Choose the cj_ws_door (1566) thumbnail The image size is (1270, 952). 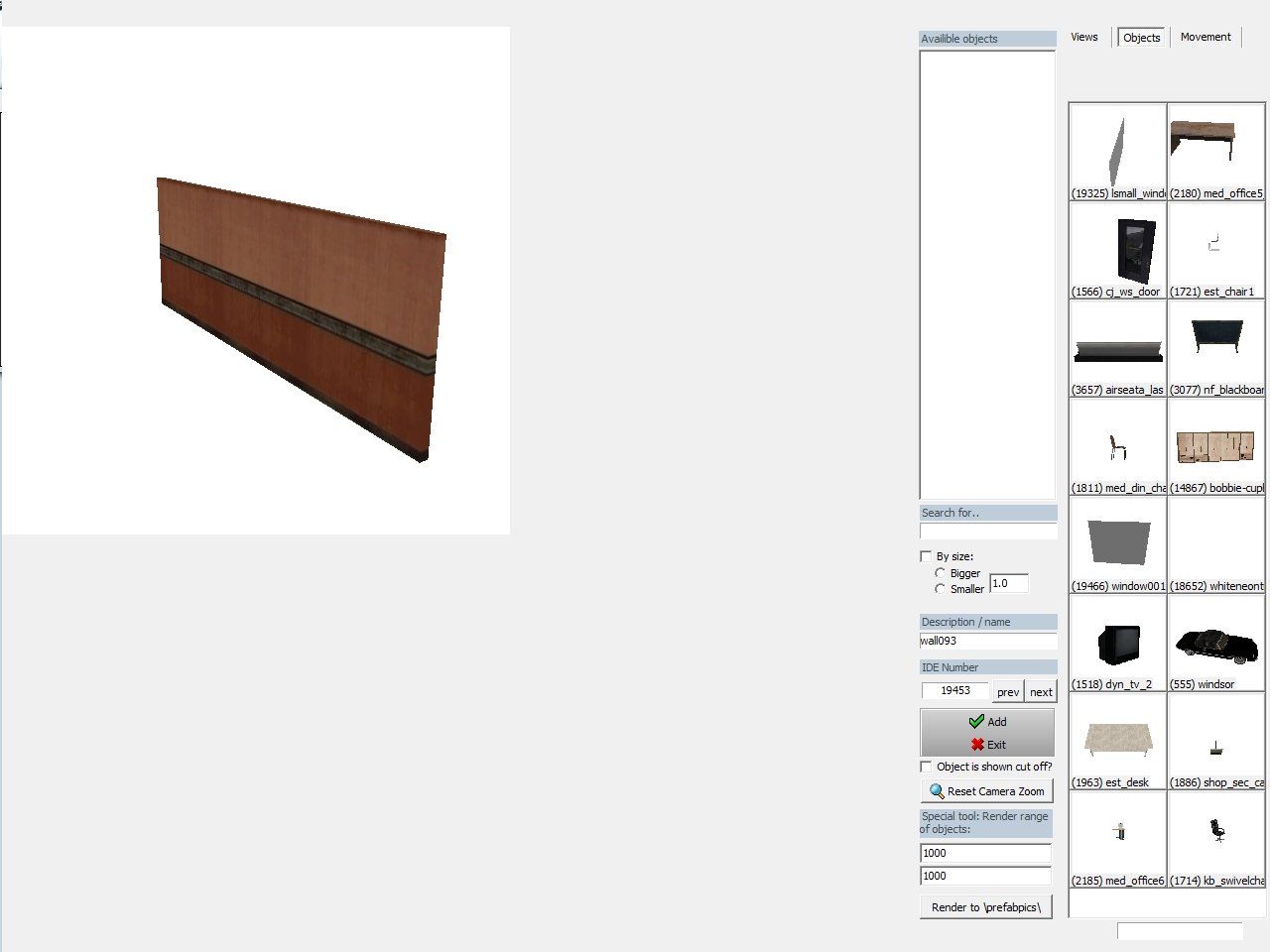(x=1118, y=250)
